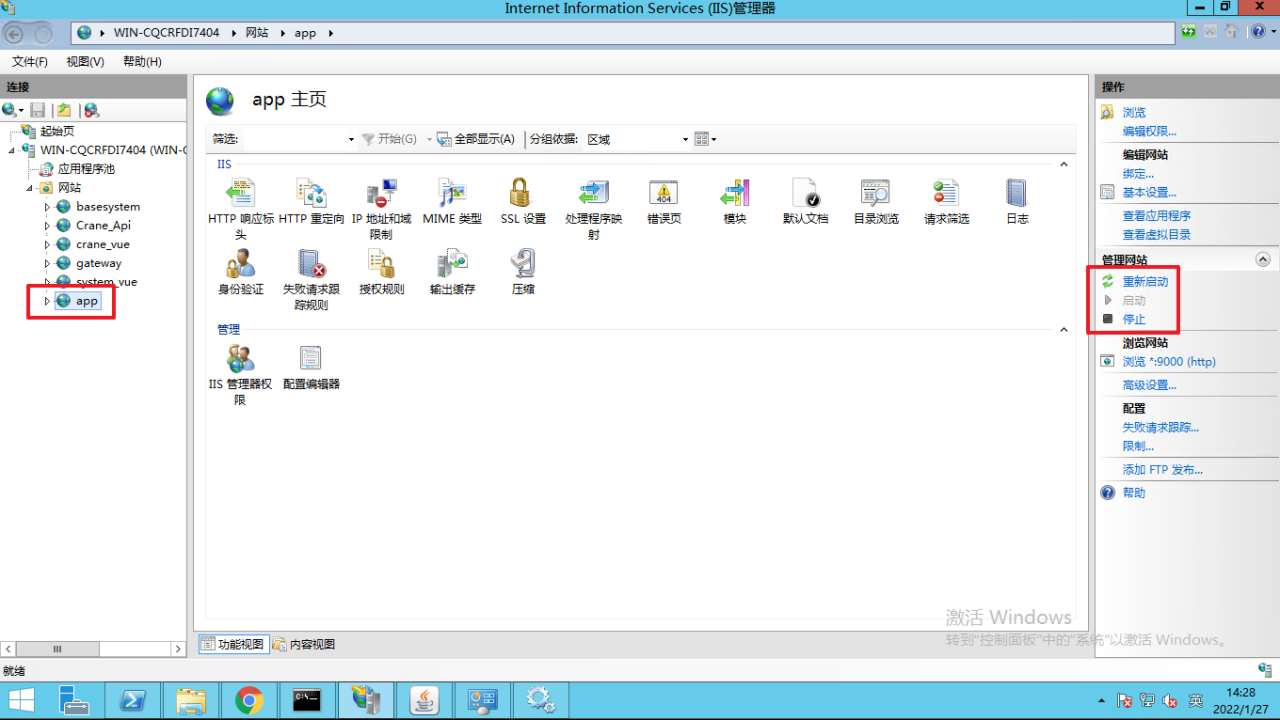This screenshot has height=720, width=1280.
Task: Select the 应用程序池 tree node
Action: pyautogui.click(x=86, y=169)
